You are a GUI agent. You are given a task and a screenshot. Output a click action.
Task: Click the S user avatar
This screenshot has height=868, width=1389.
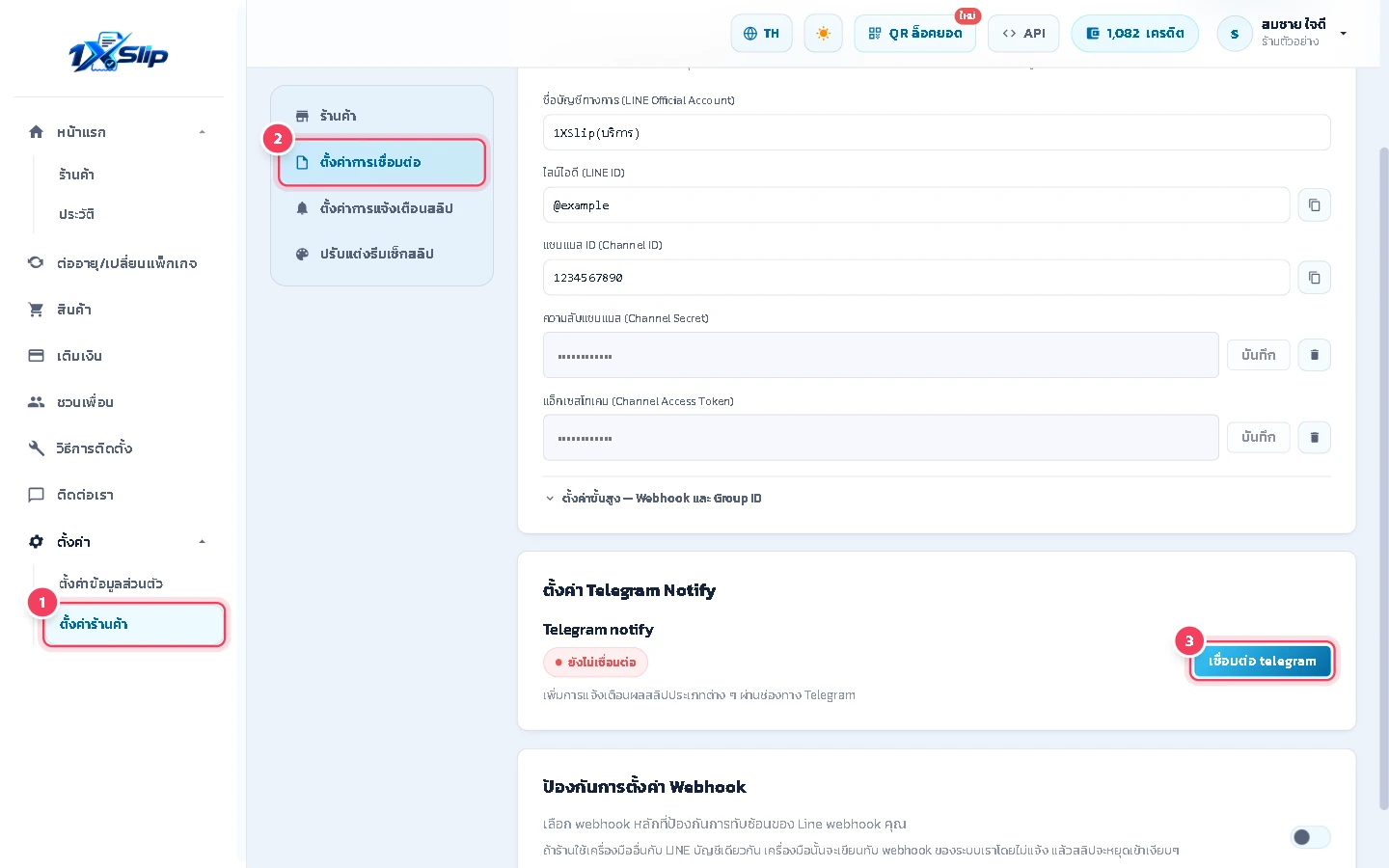click(1235, 34)
